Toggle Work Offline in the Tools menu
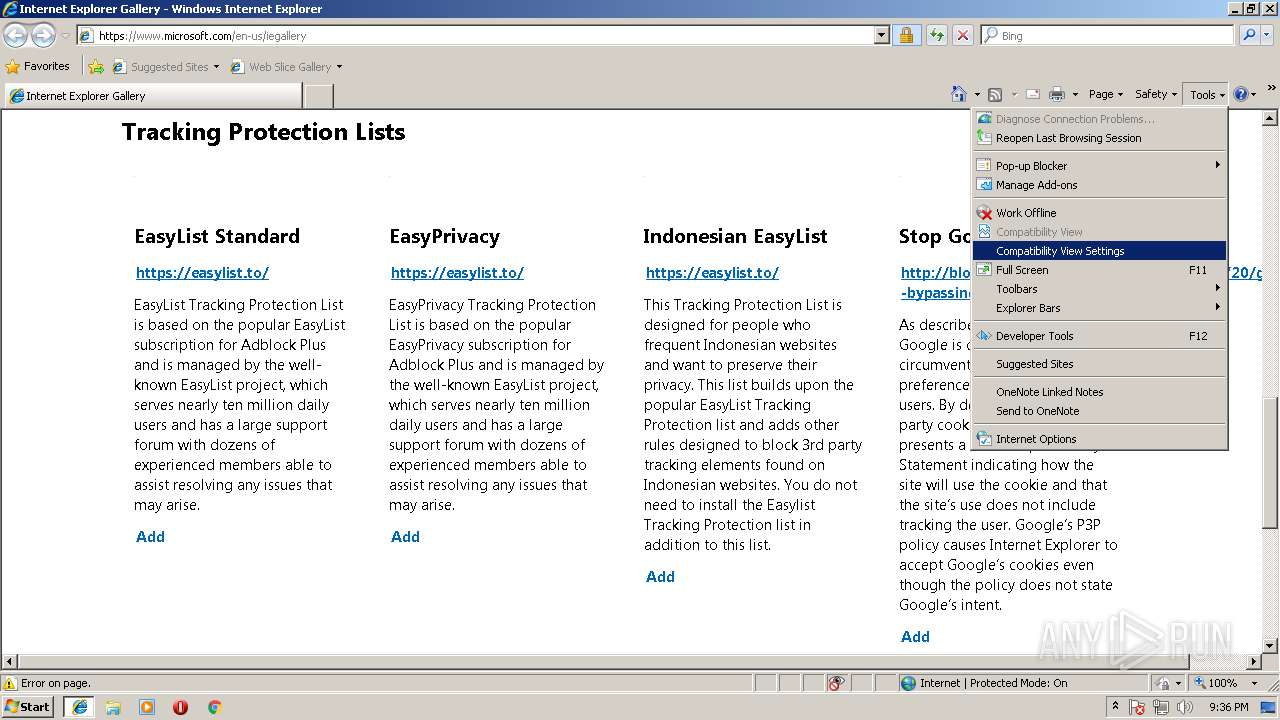The image size is (1280, 720). pyautogui.click(x=1099, y=213)
